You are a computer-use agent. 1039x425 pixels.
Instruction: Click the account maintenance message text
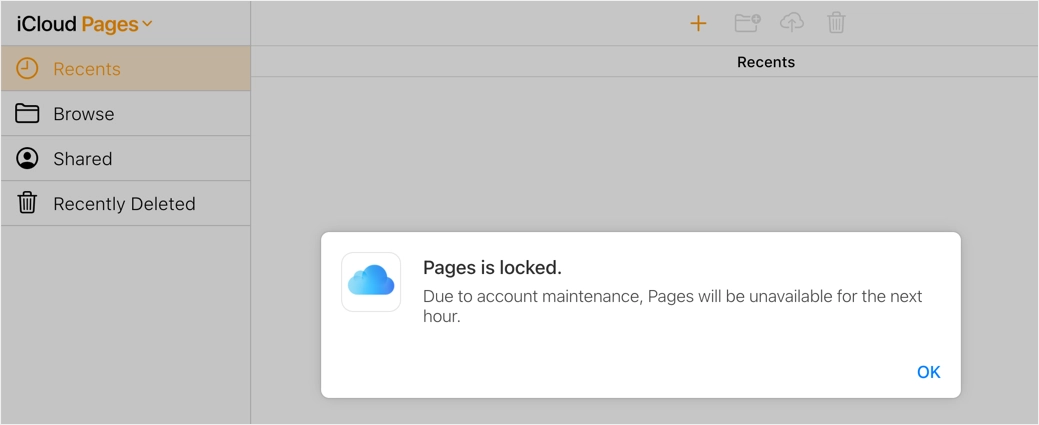672,306
